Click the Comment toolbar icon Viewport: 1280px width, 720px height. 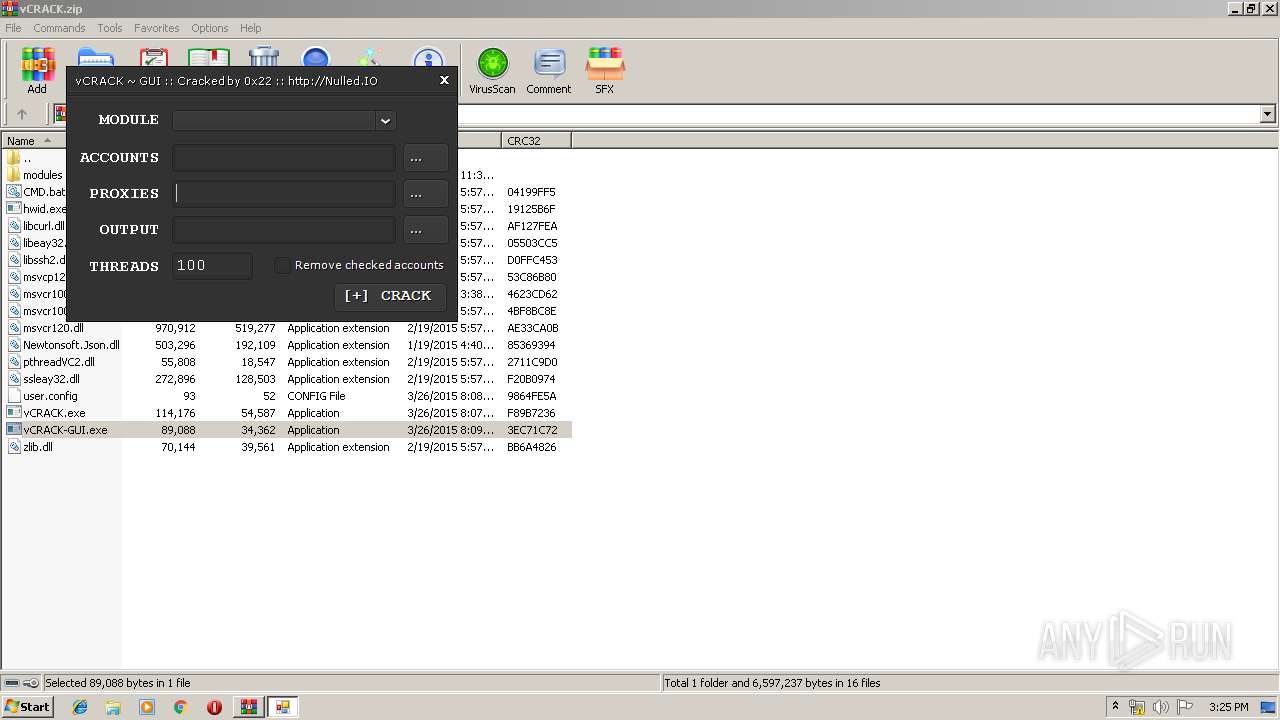click(x=549, y=71)
